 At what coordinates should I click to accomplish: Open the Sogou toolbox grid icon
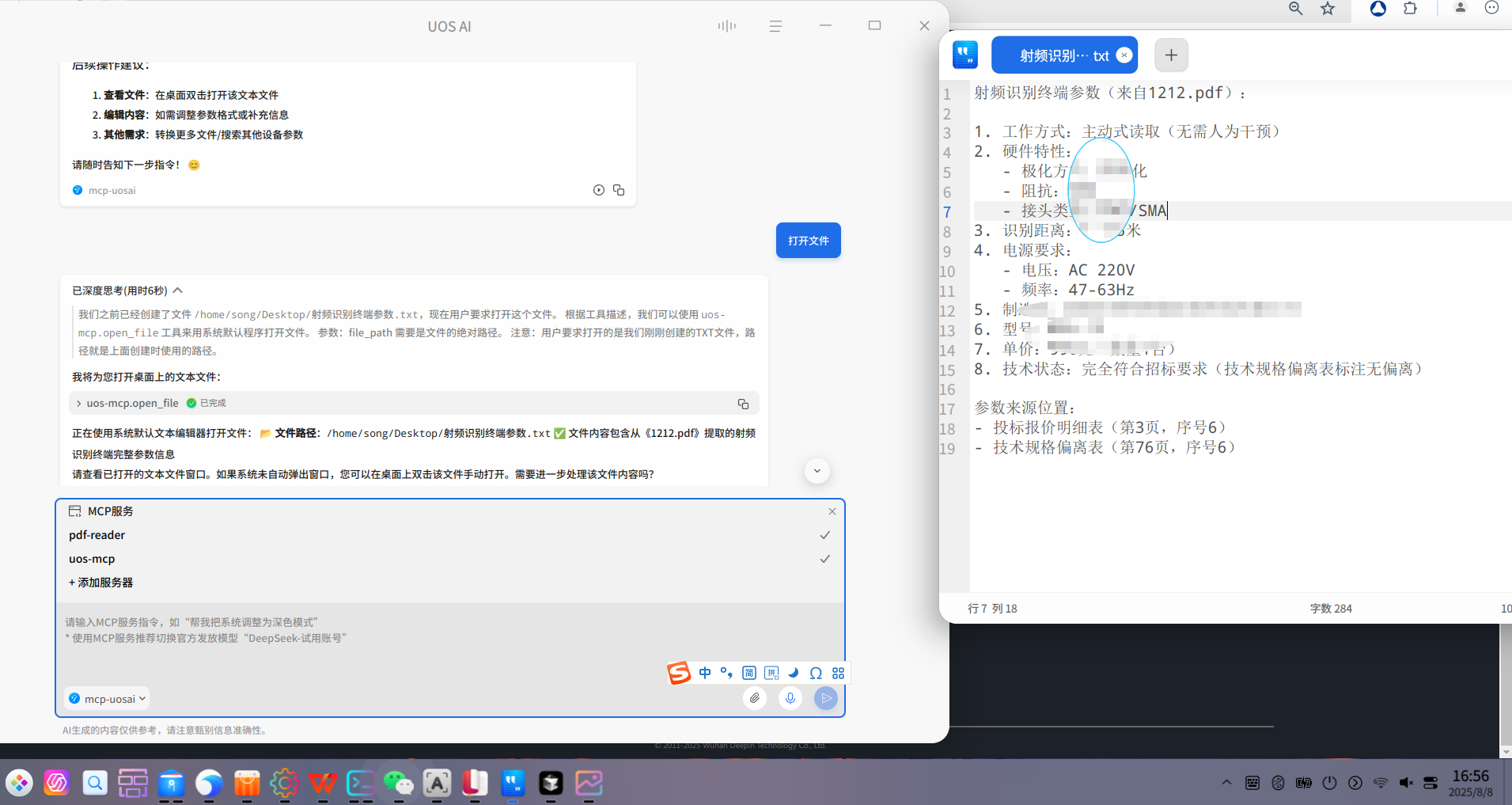click(x=839, y=673)
